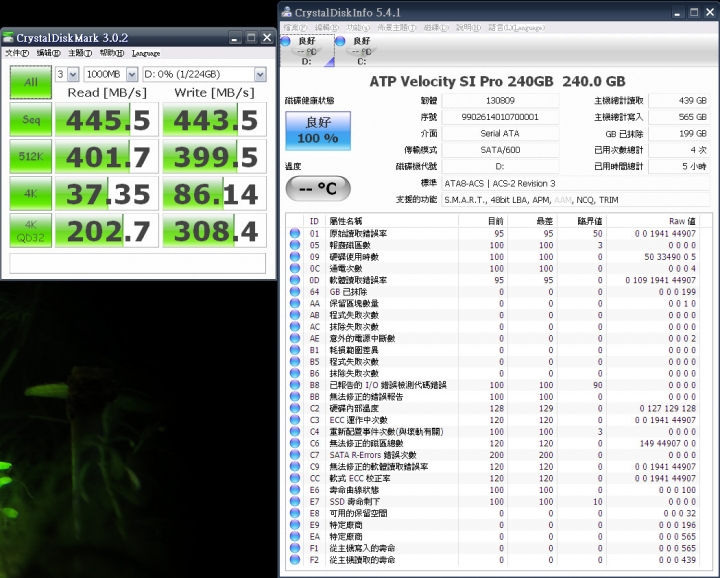Open the drive dropdown showing D: 0%
This screenshot has height=578, width=720.
(x=204, y=74)
